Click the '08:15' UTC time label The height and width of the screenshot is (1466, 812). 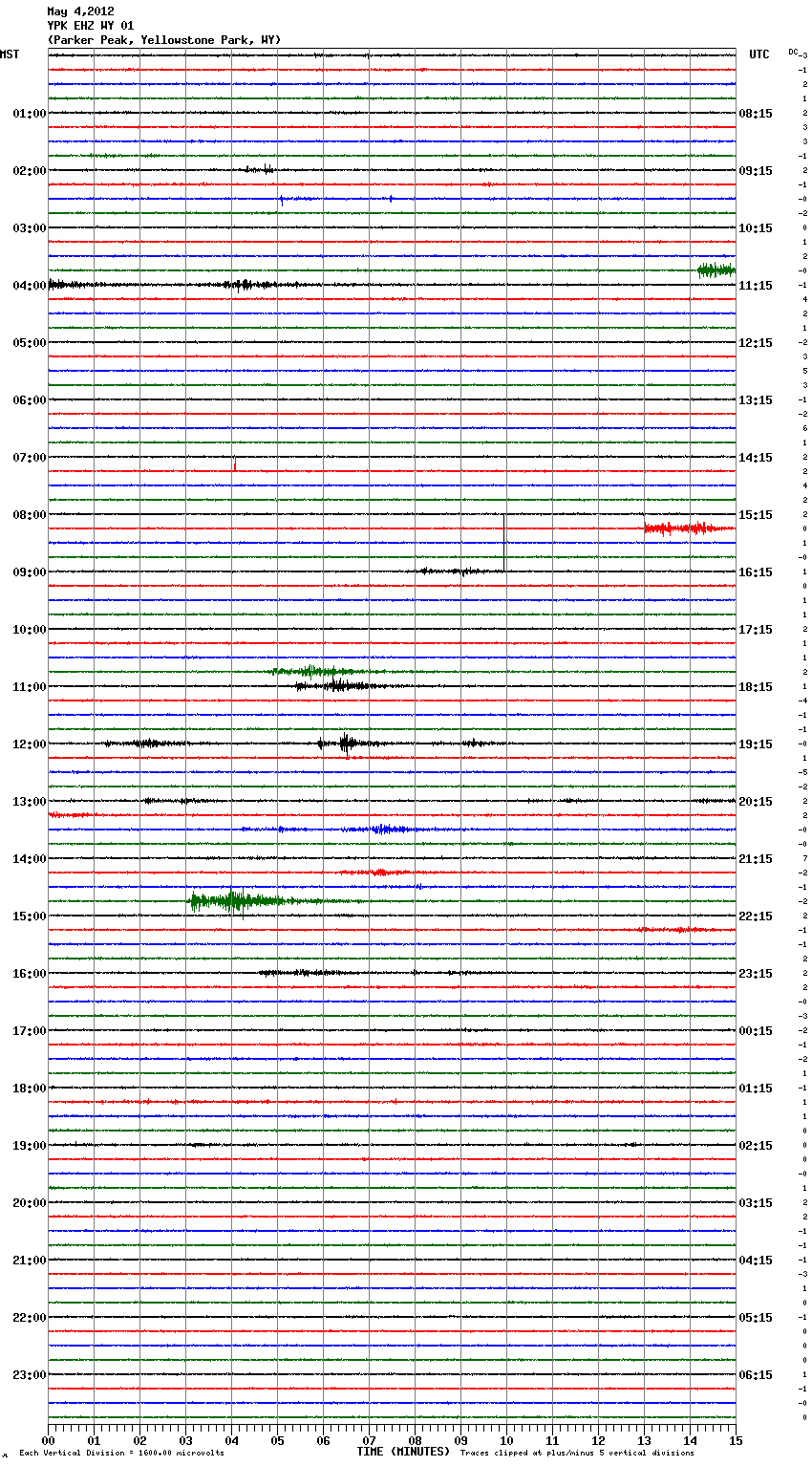756,114
